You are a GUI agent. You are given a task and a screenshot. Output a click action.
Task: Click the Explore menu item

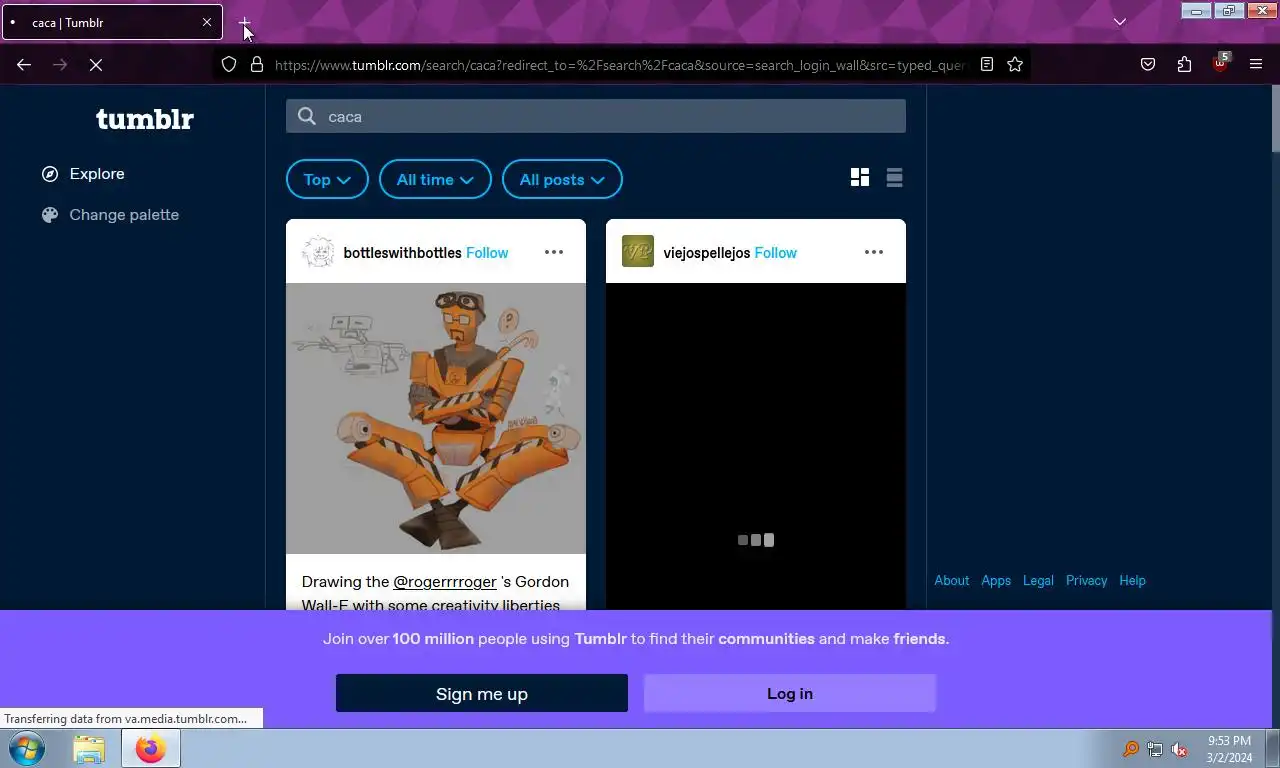click(x=97, y=174)
